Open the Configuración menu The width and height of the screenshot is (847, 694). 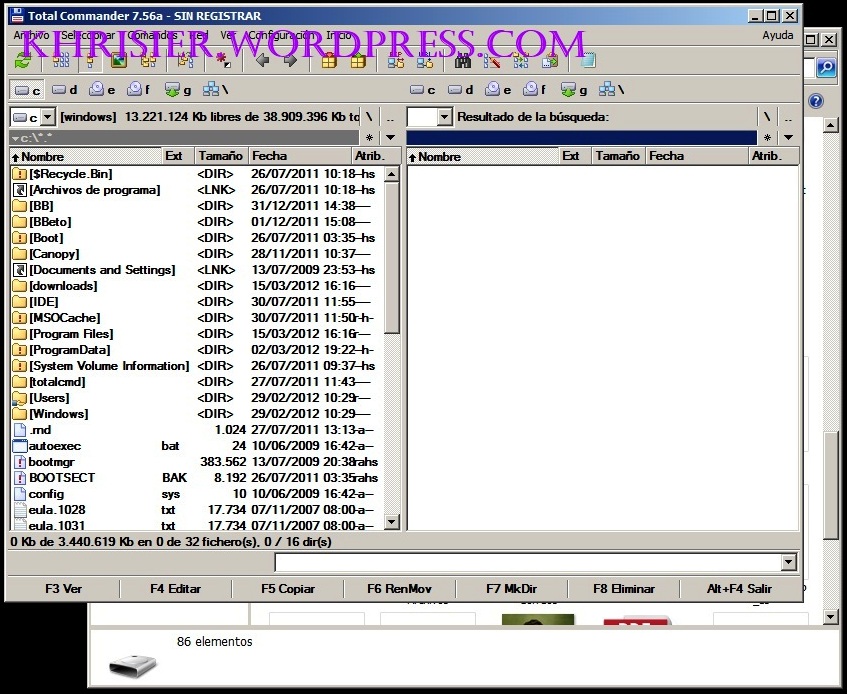pyautogui.click(x=281, y=36)
